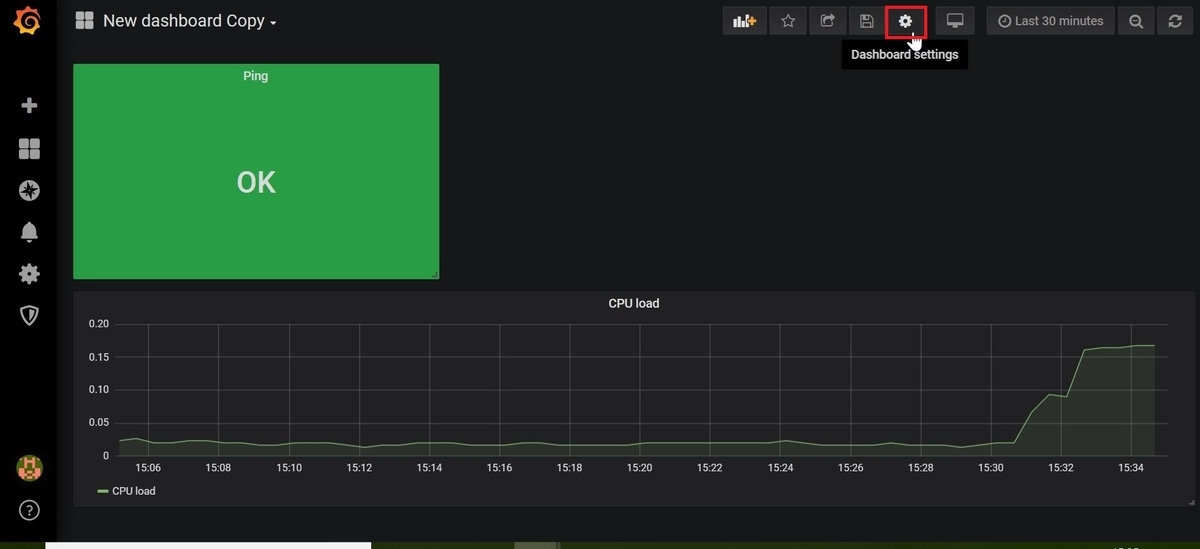The image size is (1200, 549).
Task: Open user profile avatar in sidebar
Action: click(x=29, y=467)
